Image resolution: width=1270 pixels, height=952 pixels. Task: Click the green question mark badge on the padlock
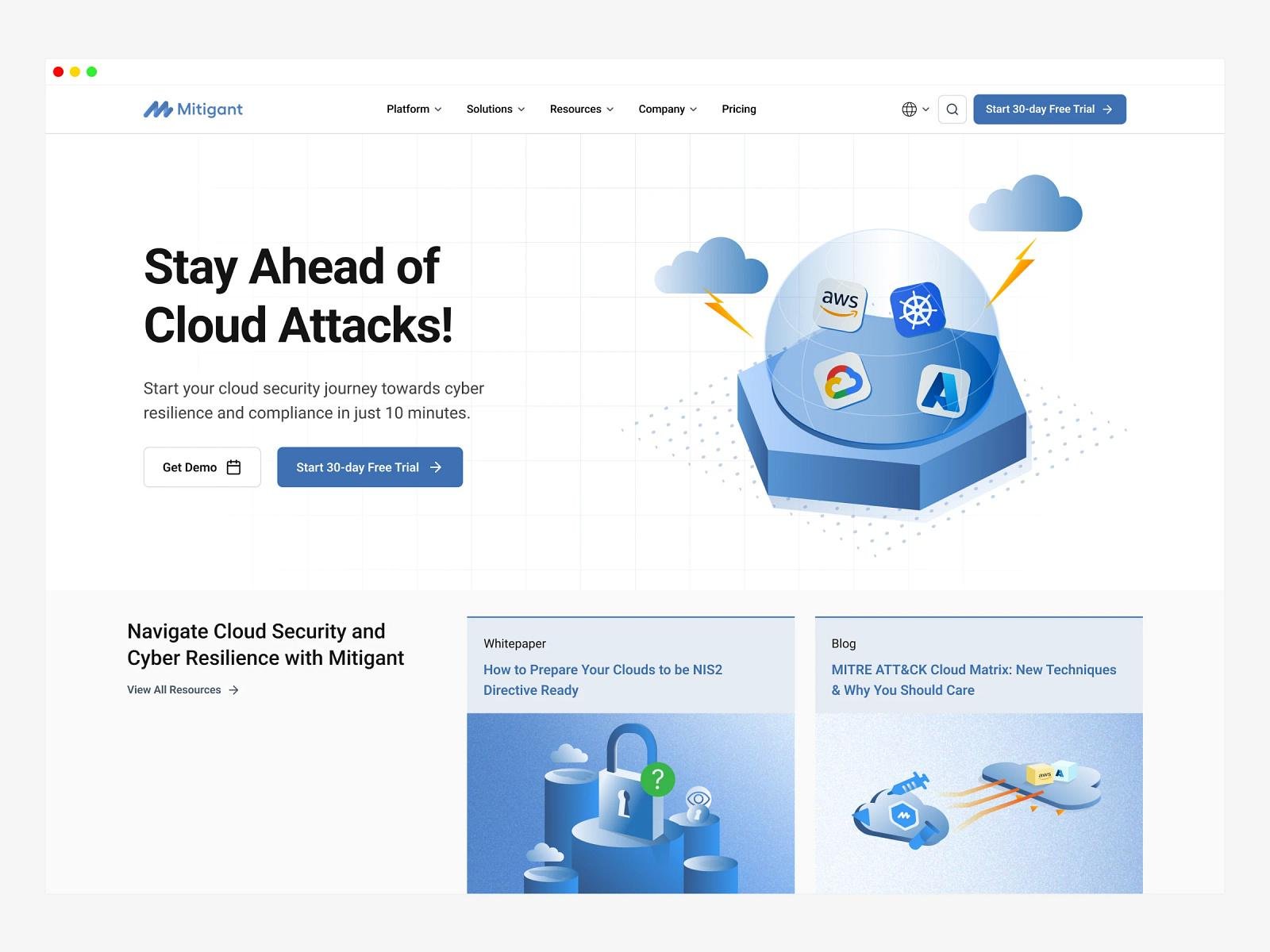657,779
